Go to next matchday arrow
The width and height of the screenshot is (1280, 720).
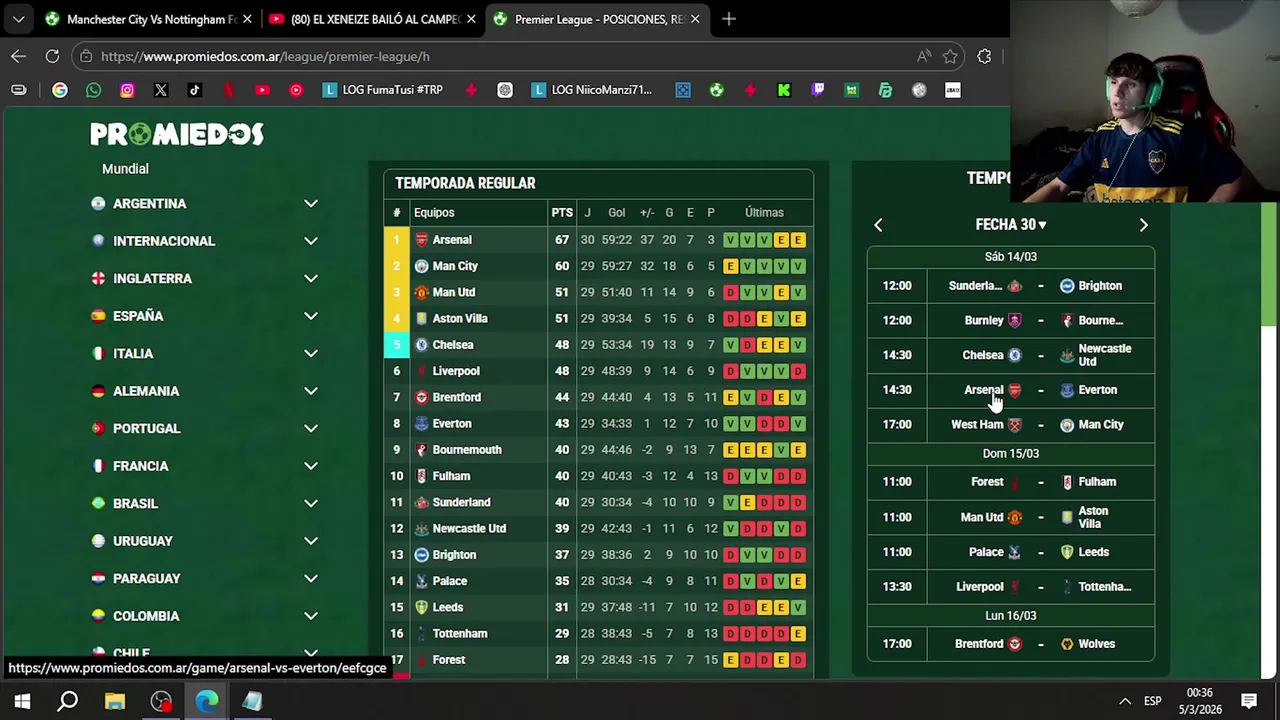tap(1144, 225)
